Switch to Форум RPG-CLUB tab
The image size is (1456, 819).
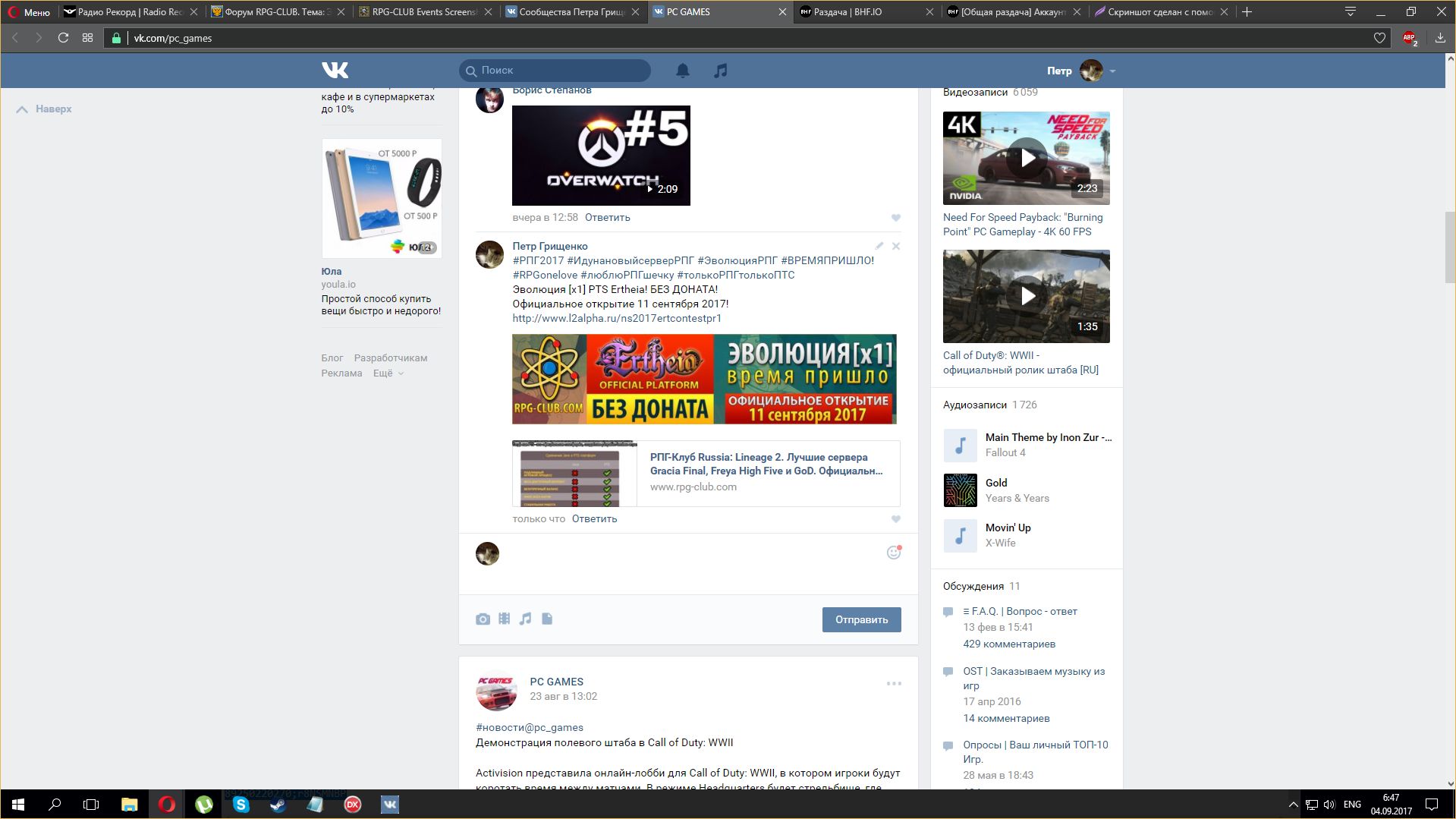278,12
